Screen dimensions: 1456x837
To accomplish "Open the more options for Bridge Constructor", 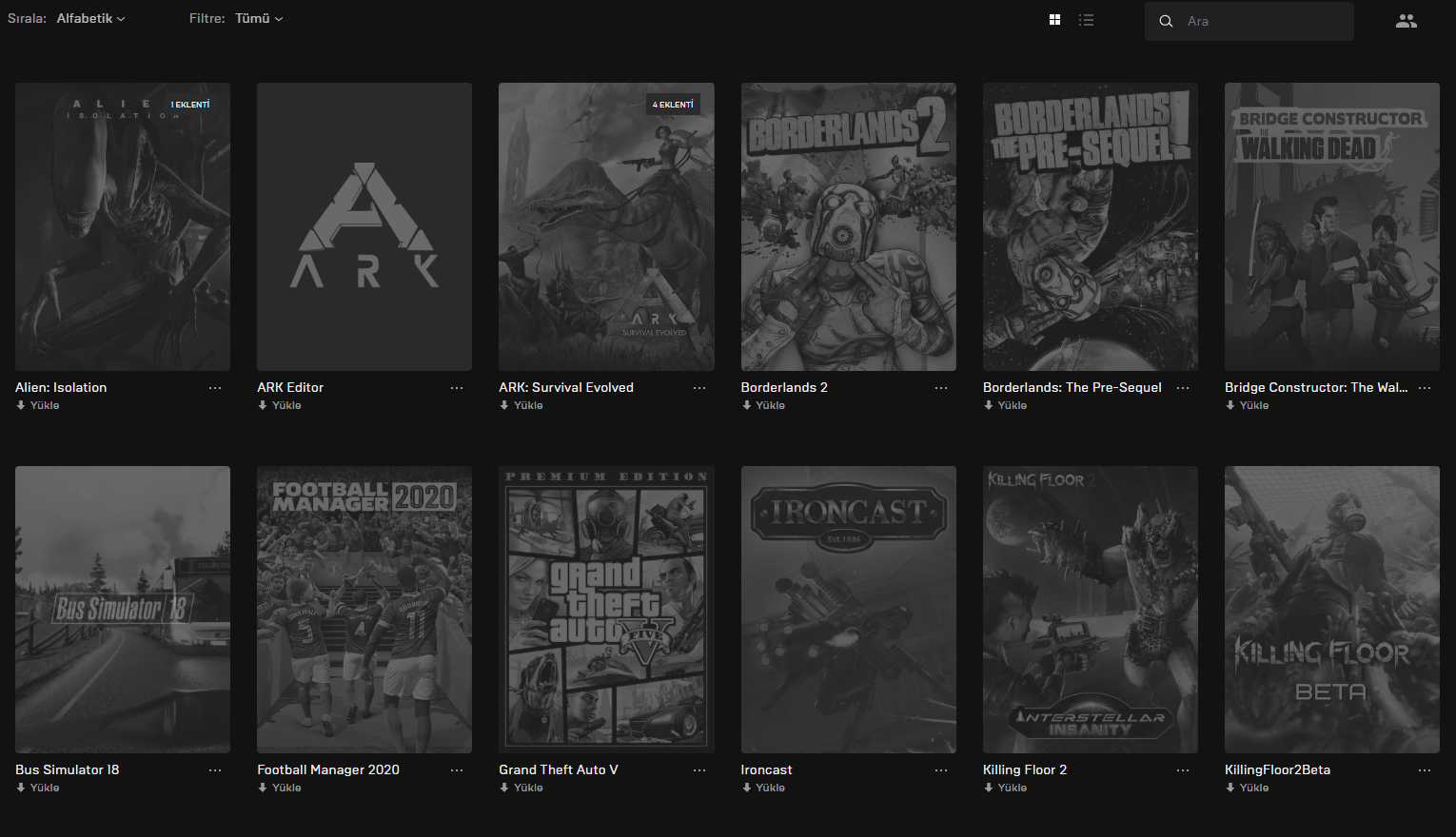I will coord(1425,388).
